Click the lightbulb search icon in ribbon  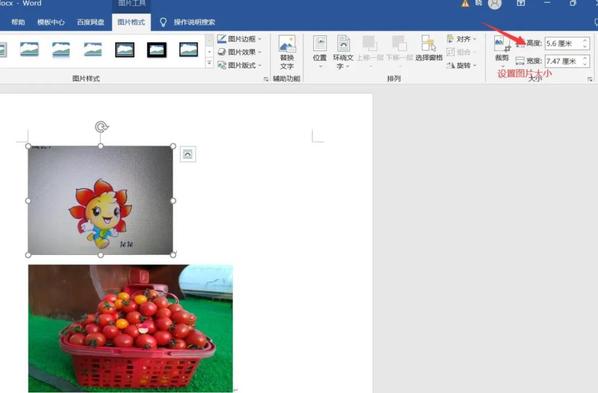tap(163, 22)
